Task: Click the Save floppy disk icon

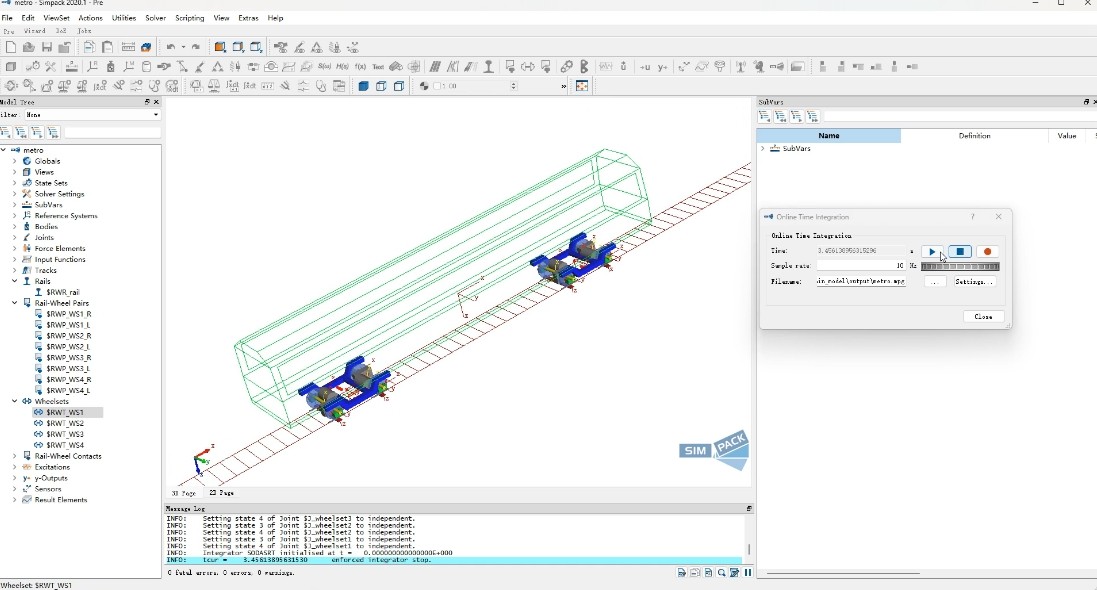Action: pos(47,47)
